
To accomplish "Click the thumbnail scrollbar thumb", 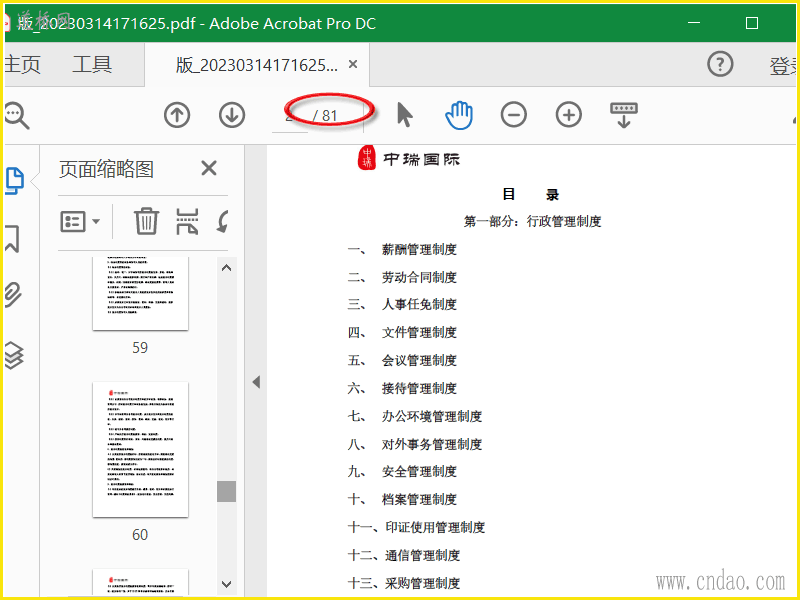I will point(227,491).
